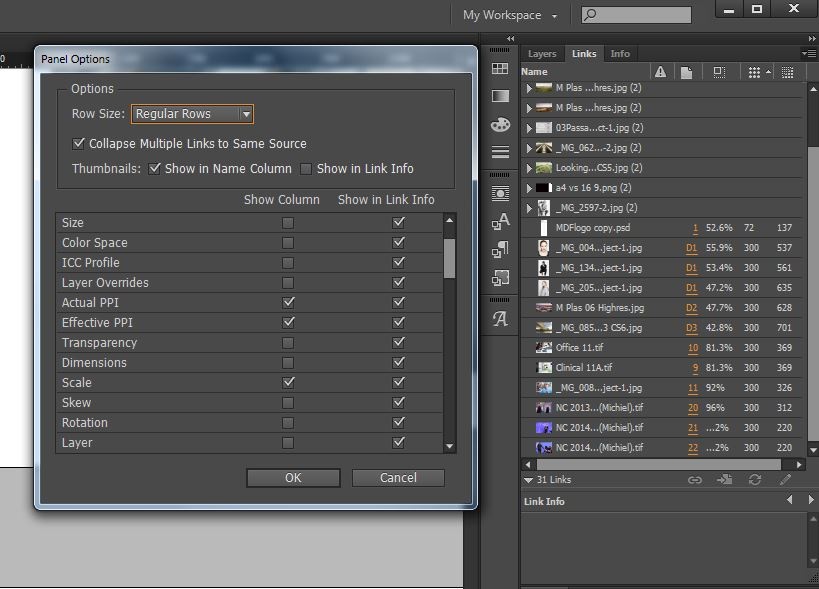Select next link in Link Info
Screen dimensions: 819x589
[811, 500]
